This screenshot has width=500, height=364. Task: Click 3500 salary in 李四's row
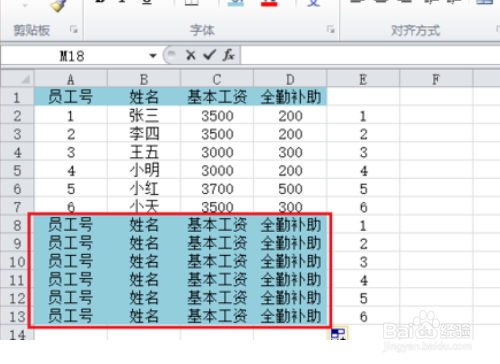click(x=217, y=134)
